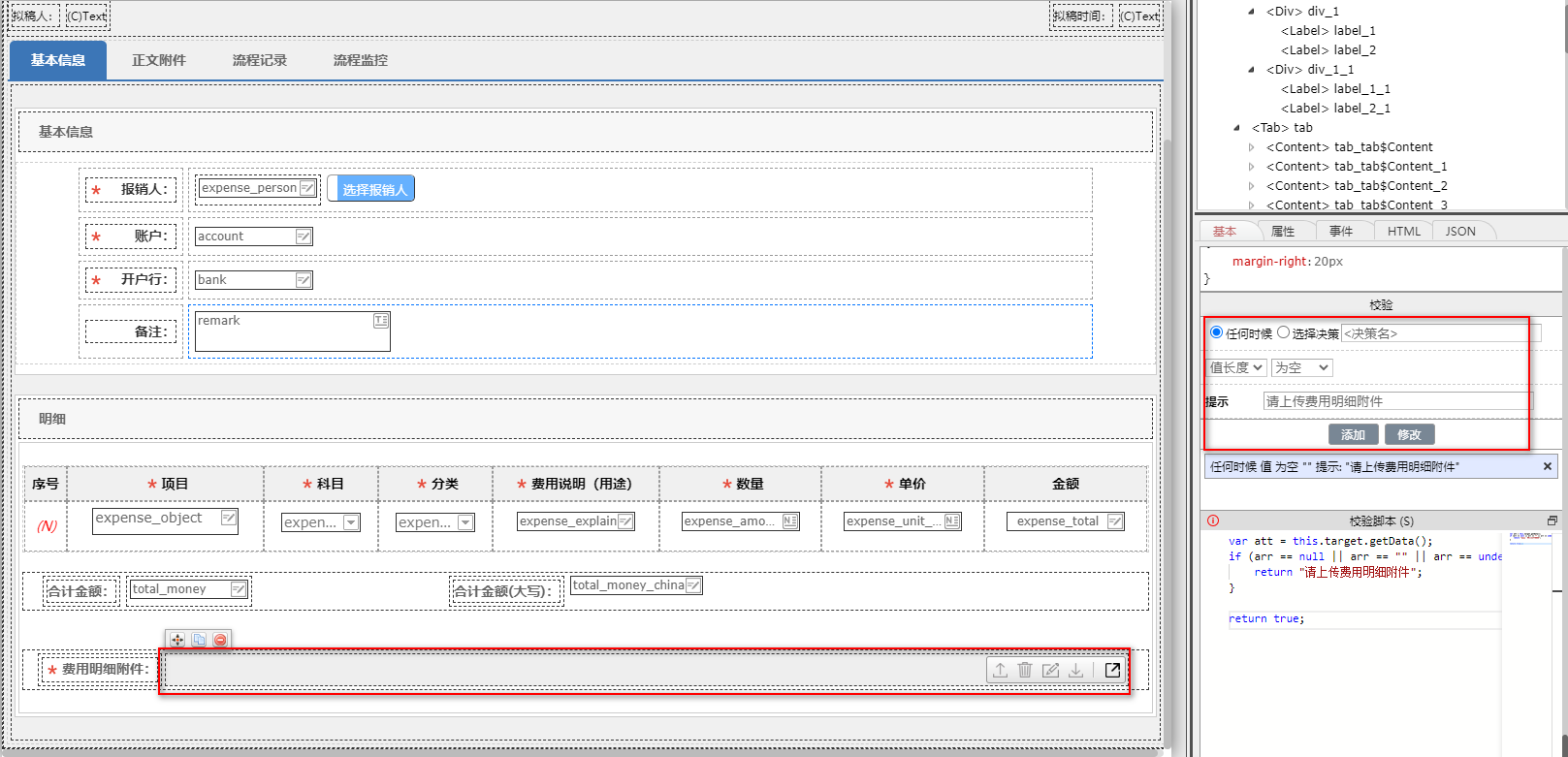Click the 添加 validation button
The image size is (1568, 757).
coord(1353,434)
